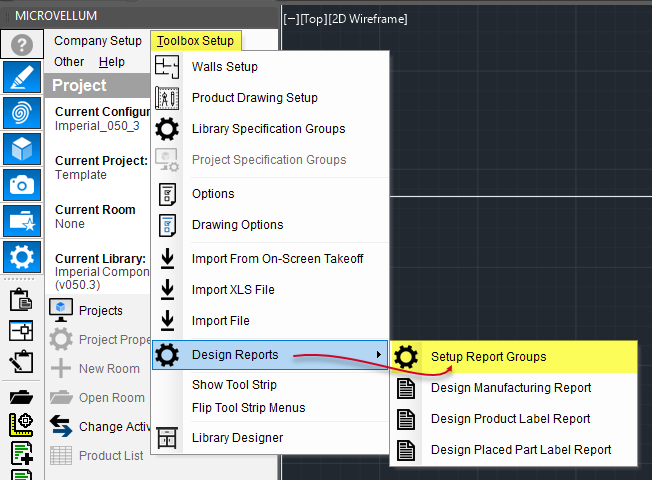Click the camera sidebar icon
This screenshot has width=652, height=480.
coord(22,185)
